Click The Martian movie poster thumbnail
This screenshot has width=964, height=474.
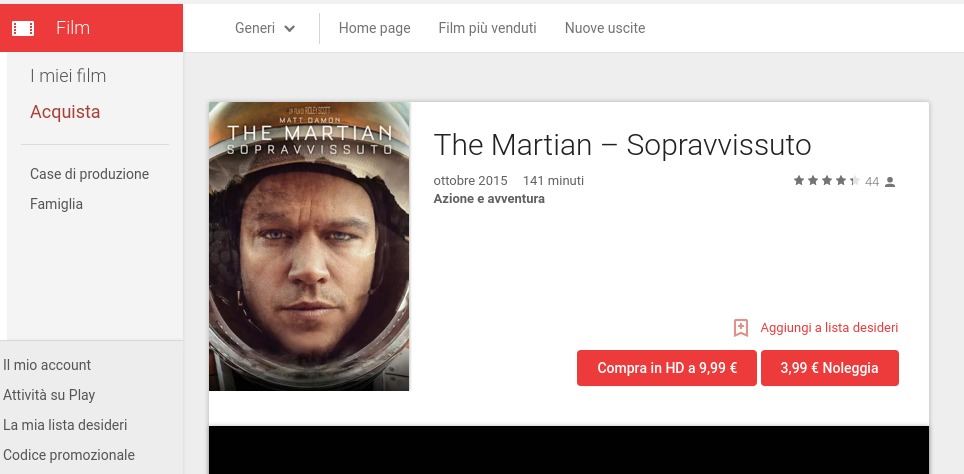(309, 246)
